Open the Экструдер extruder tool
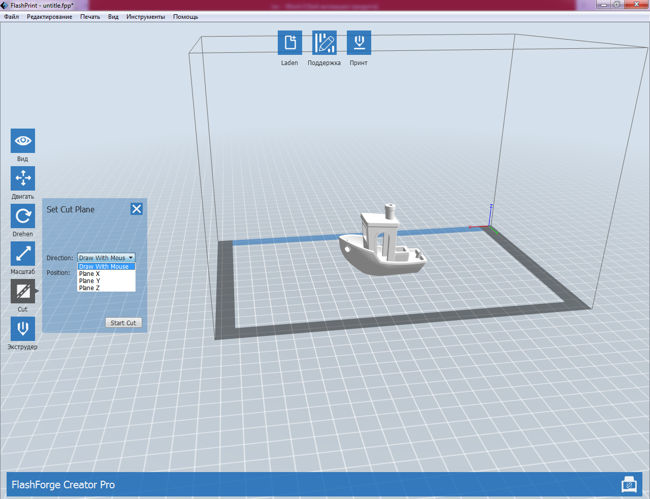 coord(23,328)
